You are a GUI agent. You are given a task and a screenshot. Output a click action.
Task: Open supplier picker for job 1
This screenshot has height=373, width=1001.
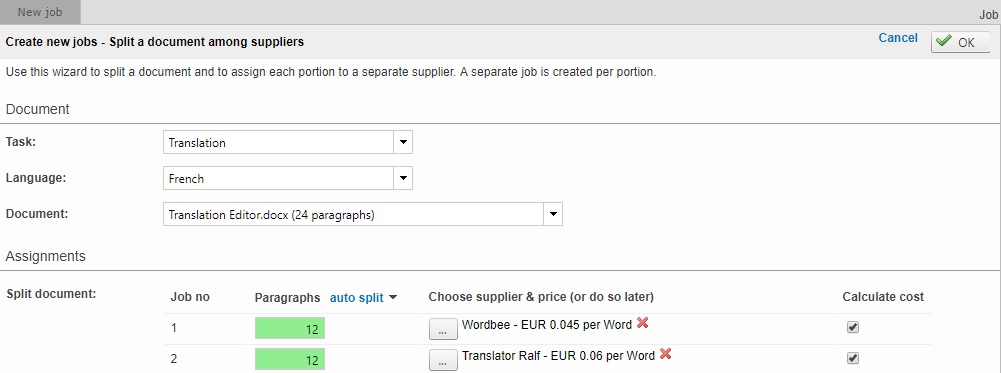click(443, 330)
